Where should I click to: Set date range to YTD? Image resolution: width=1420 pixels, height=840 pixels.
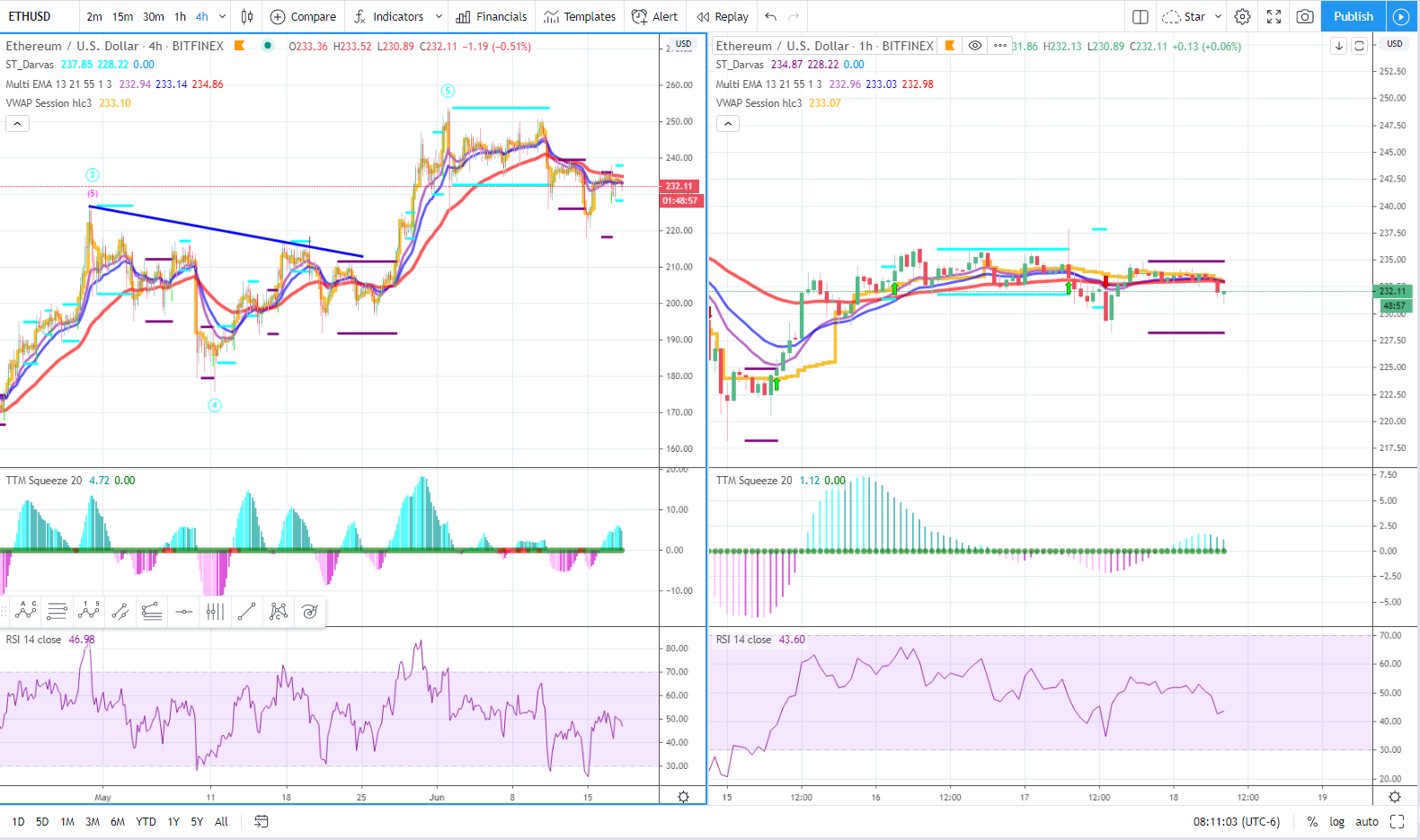146,821
